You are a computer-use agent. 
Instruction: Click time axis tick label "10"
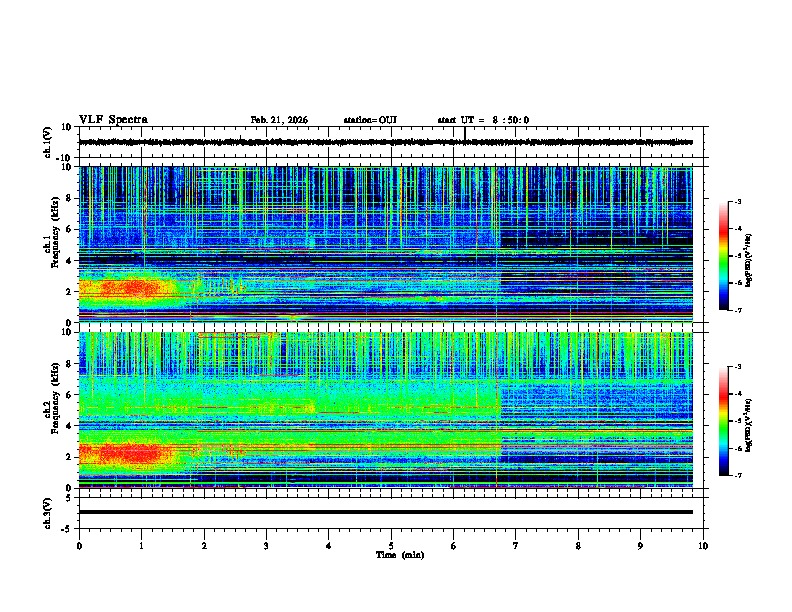click(x=703, y=546)
